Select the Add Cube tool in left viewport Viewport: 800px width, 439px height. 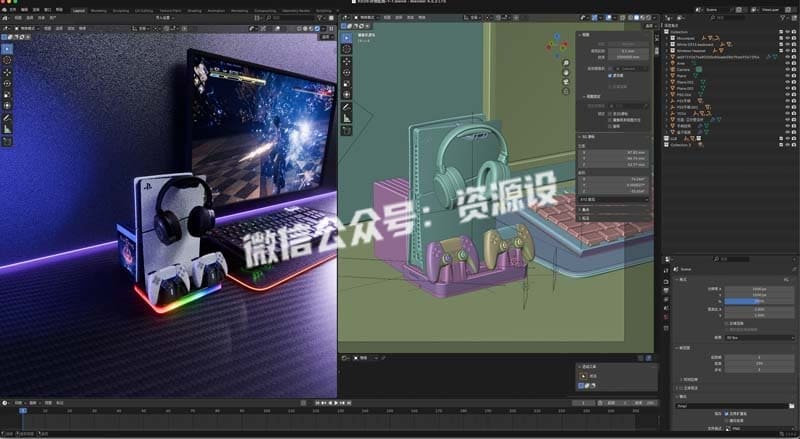pos(7,142)
